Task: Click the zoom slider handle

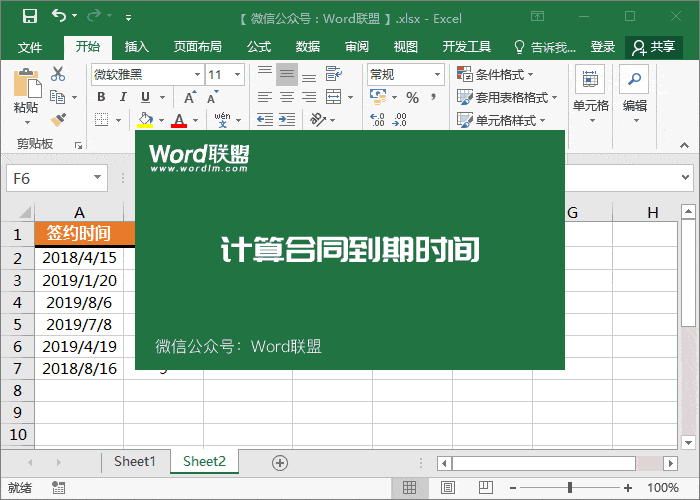Action: 569,488
